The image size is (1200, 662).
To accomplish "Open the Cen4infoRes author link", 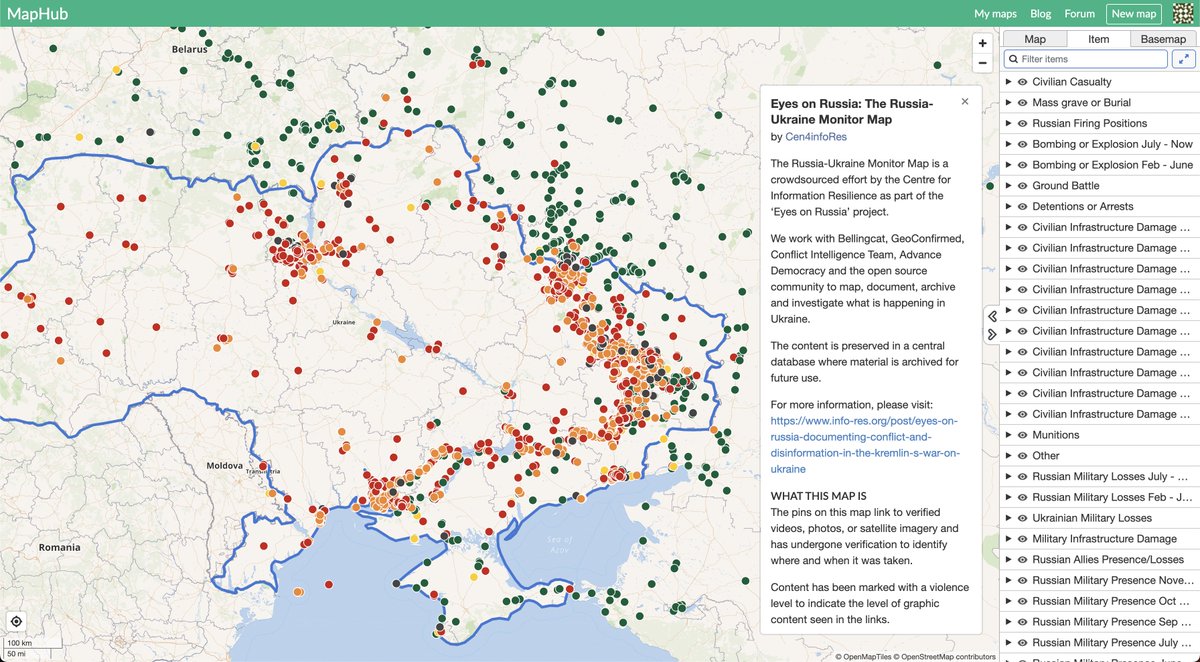I will pyautogui.click(x=815, y=136).
